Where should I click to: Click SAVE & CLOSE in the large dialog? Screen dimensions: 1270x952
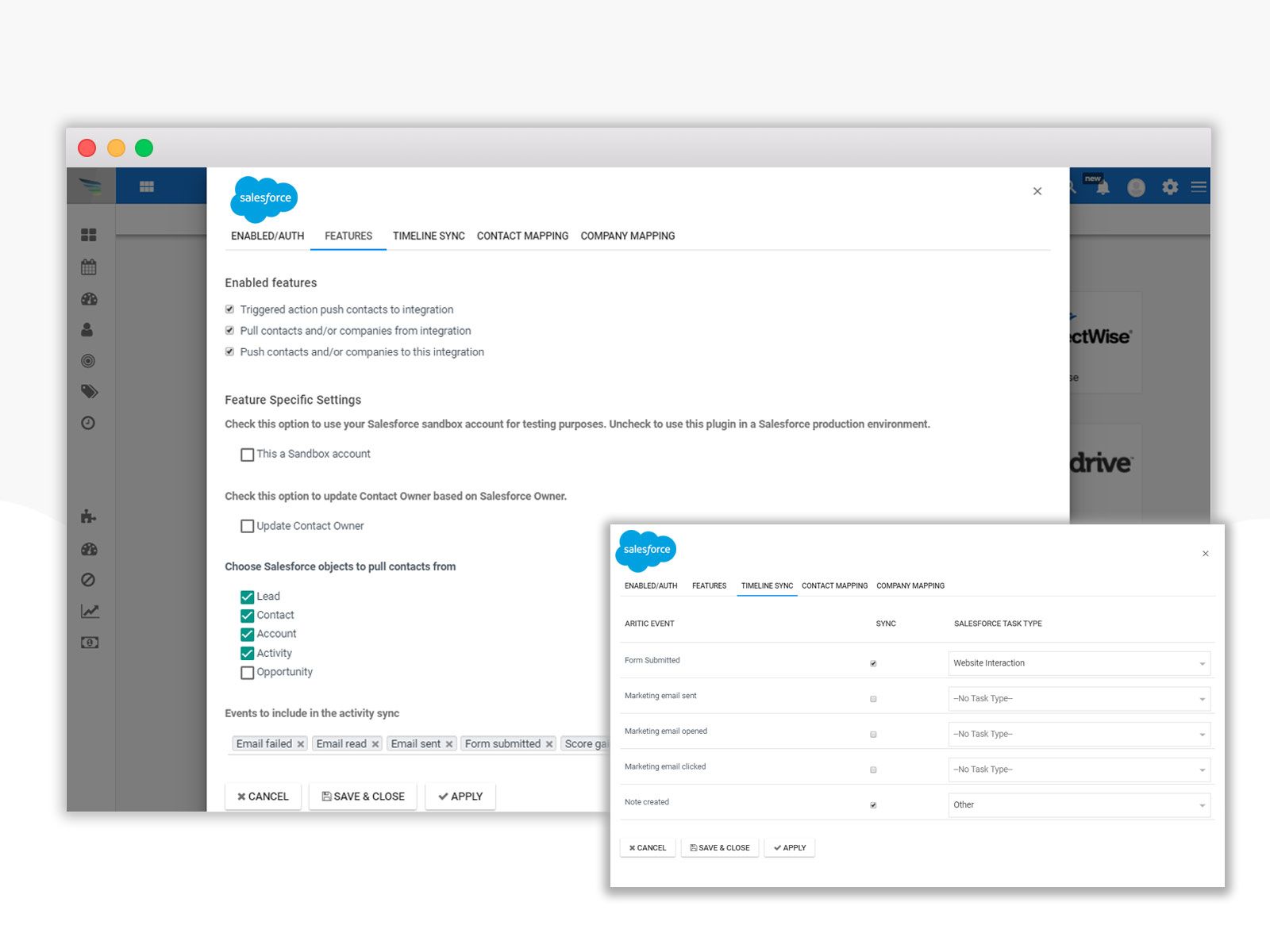(x=363, y=797)
